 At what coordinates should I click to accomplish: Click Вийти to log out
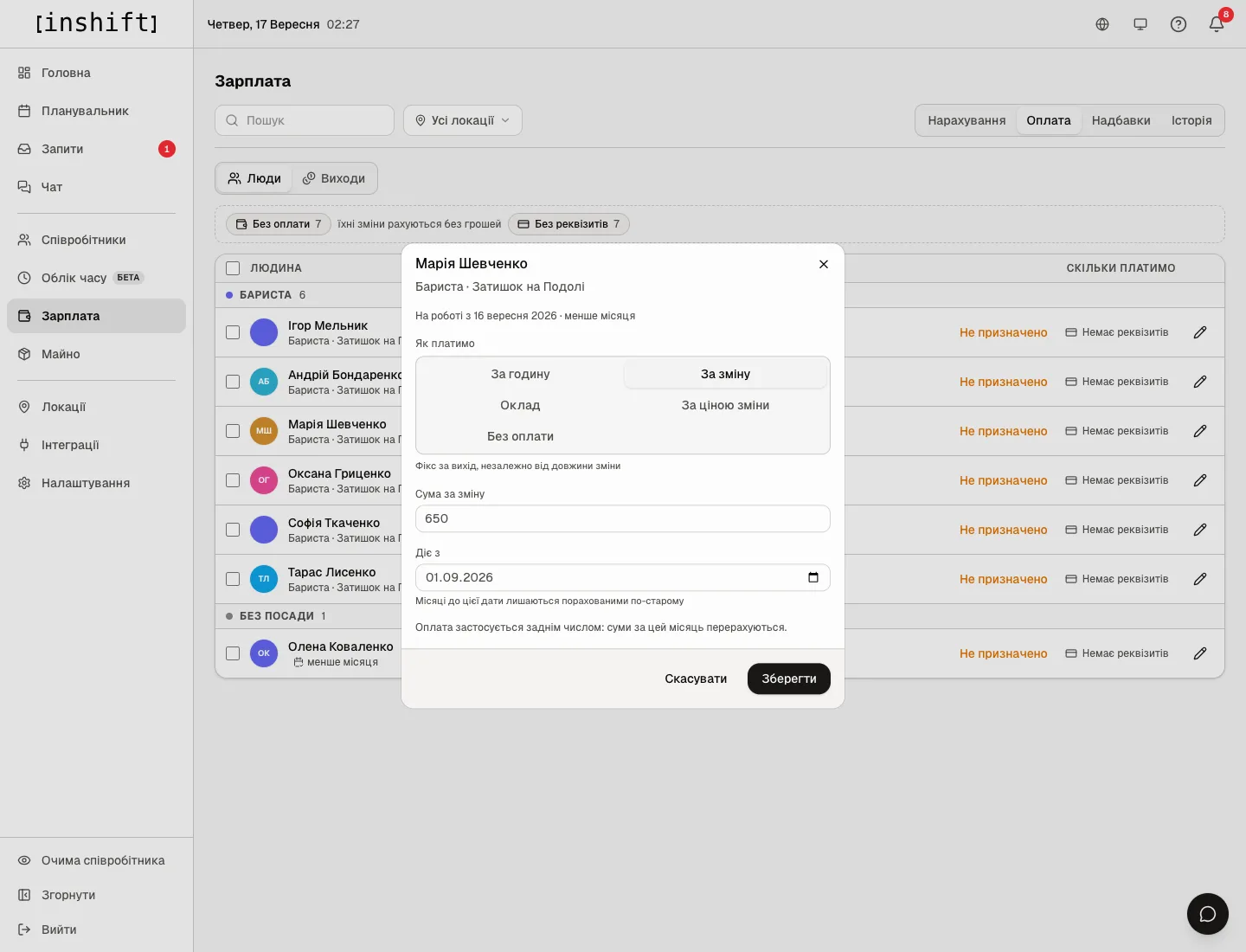click(x=96, y=929)
